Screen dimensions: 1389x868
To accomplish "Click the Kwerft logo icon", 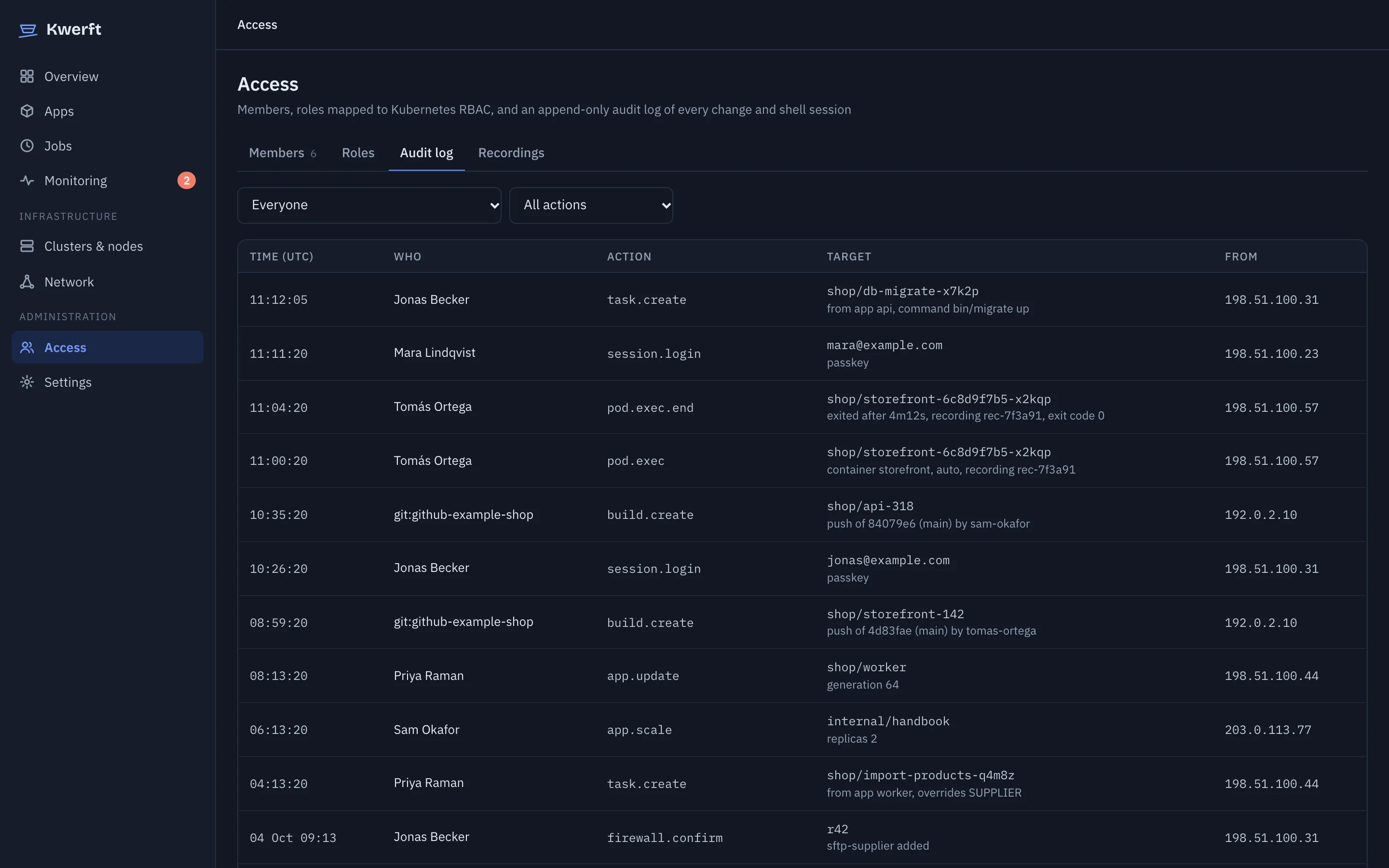I will tap(27, 30).
